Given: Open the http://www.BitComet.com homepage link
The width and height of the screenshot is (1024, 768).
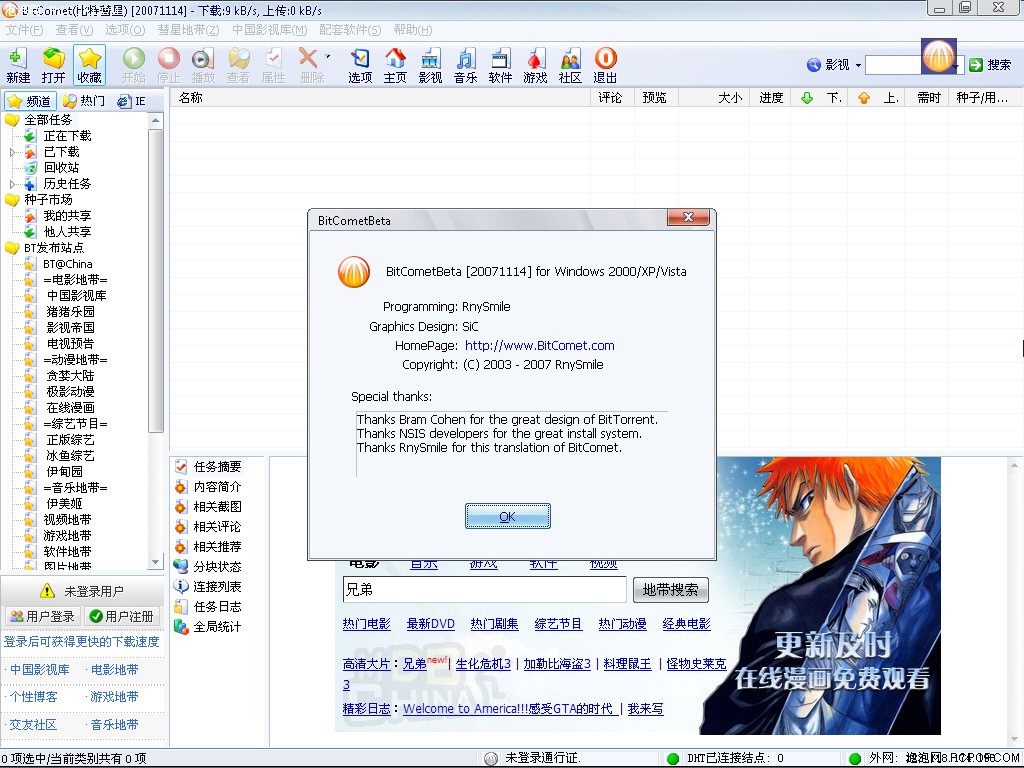Looking at the screenshot, I should click(539, 345).
